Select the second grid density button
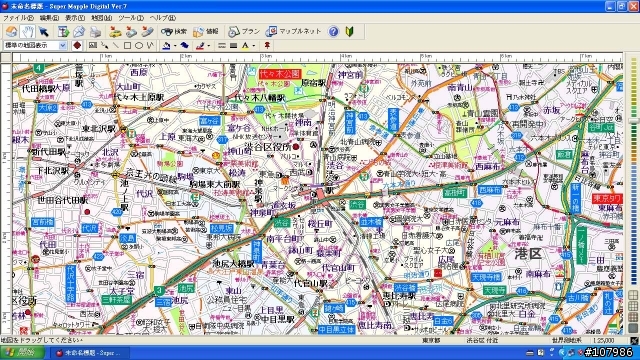 [633, 307]
